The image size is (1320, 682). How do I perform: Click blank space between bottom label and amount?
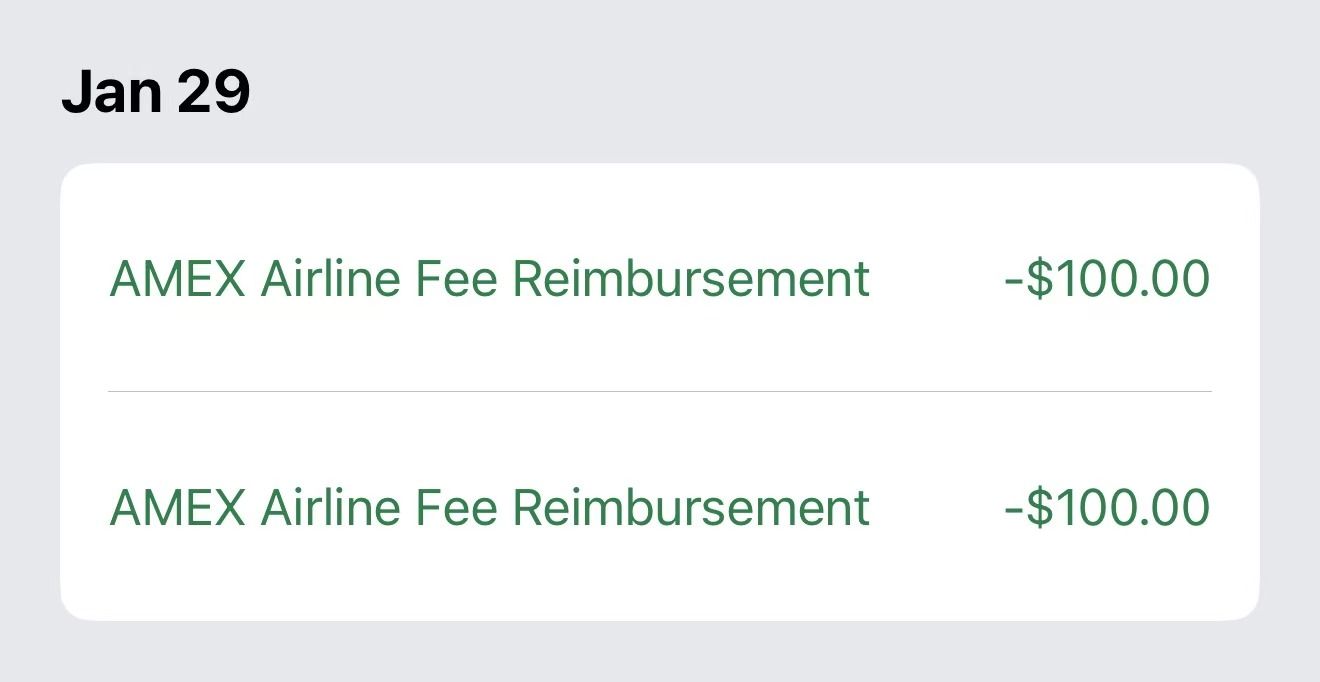[936, 507]
